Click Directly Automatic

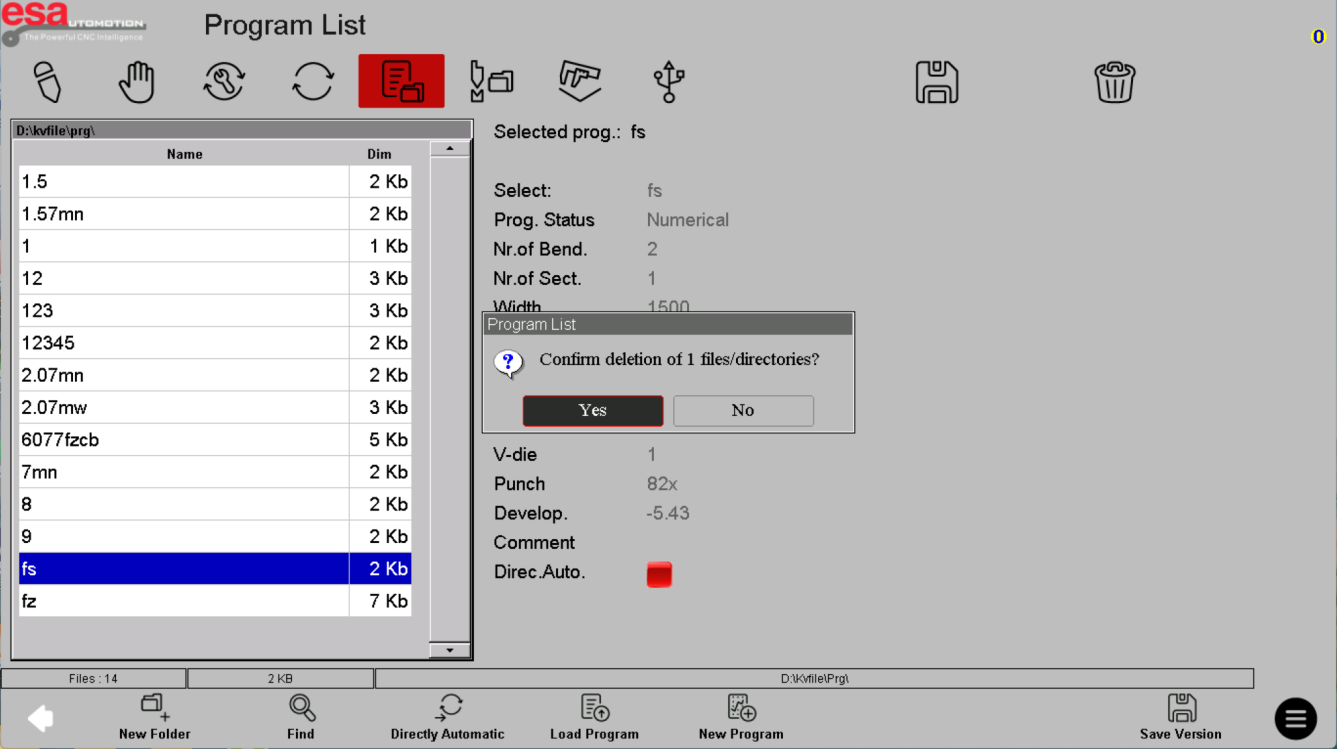tap(448, 718)
